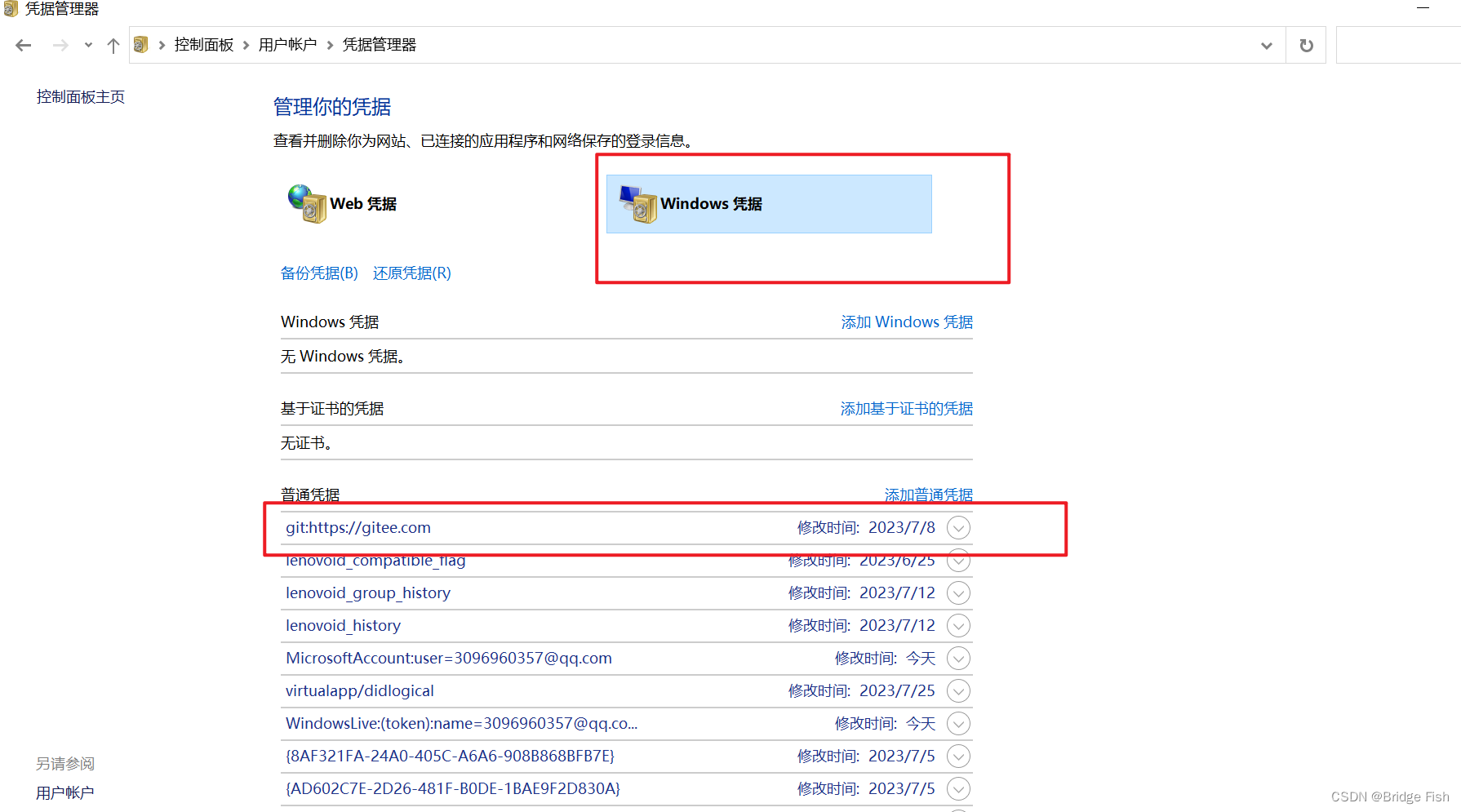
Task: Click the back navigation arrow
Action: pyautogui.click(x=22, y=45)
